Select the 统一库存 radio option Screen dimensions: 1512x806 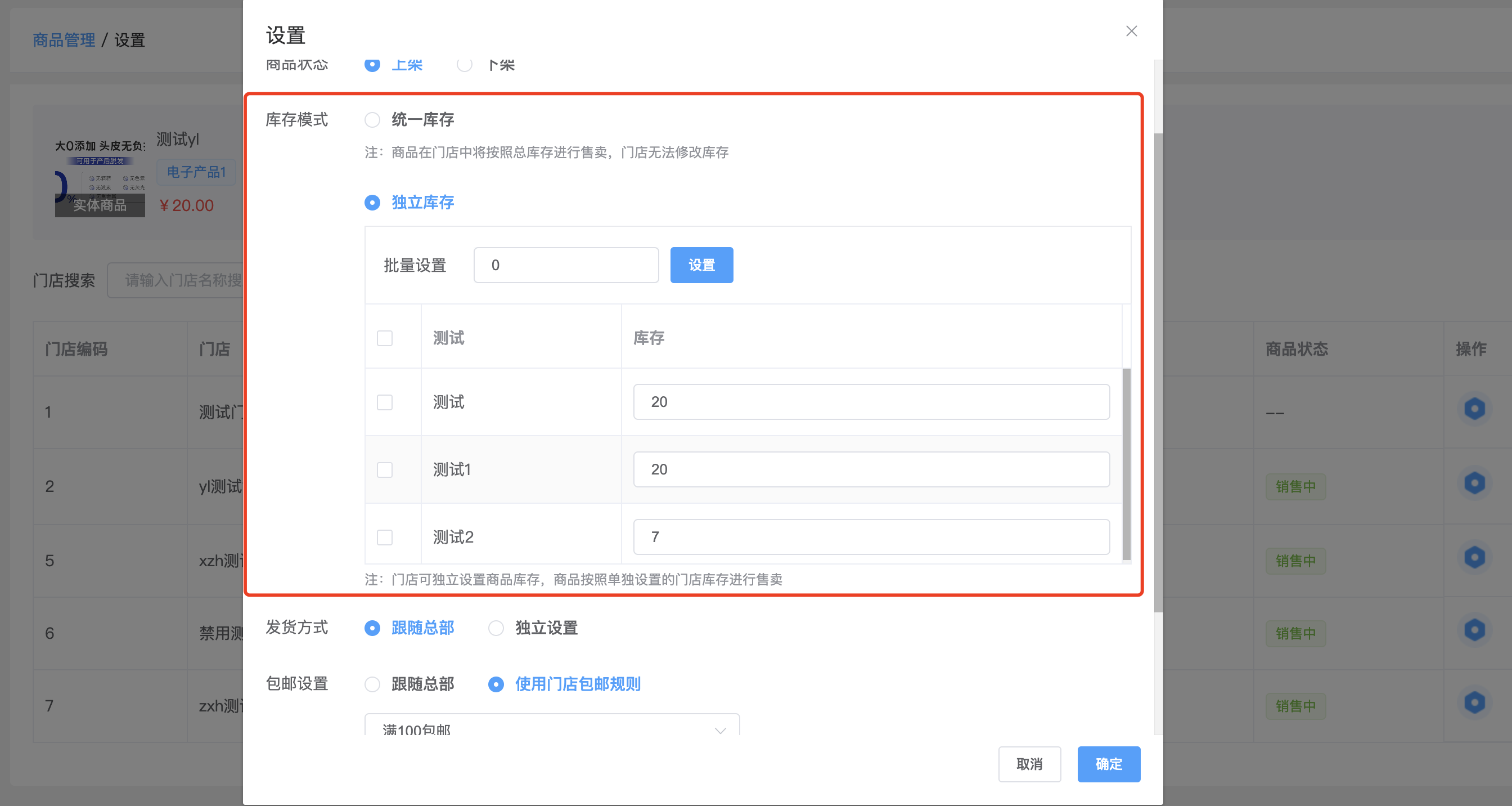click(x=372, y=120)
